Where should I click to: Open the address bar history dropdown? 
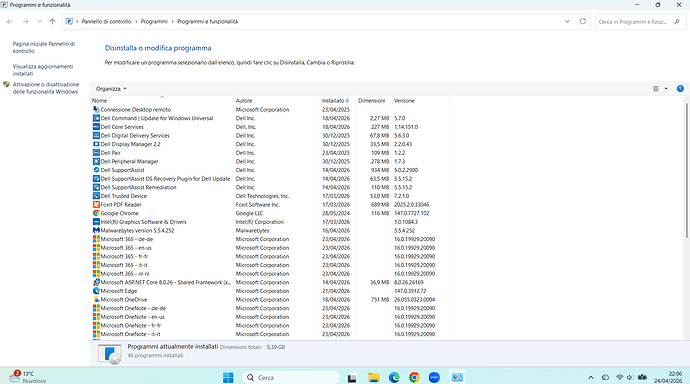[x=567, y=22]
